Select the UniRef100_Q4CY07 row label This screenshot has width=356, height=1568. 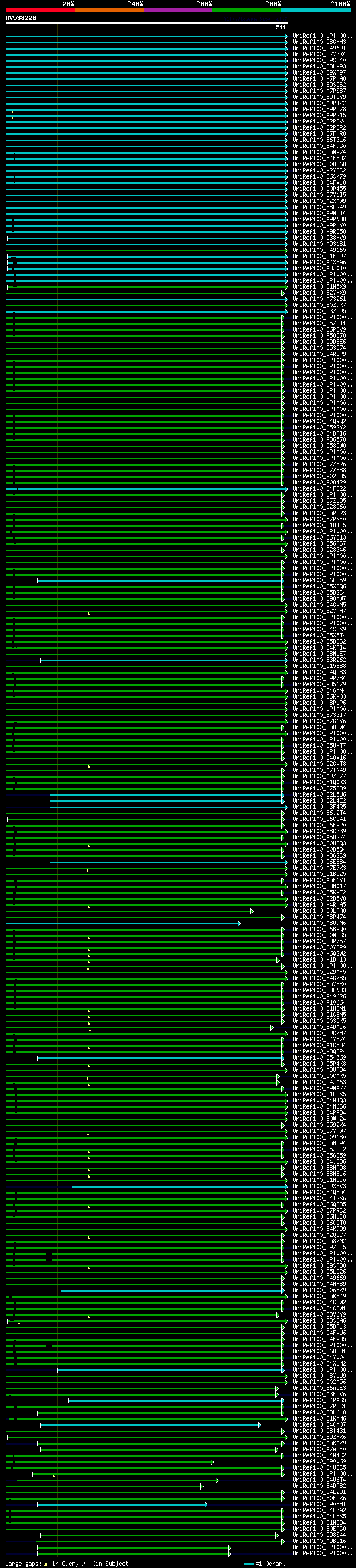tap(319, 1425)
